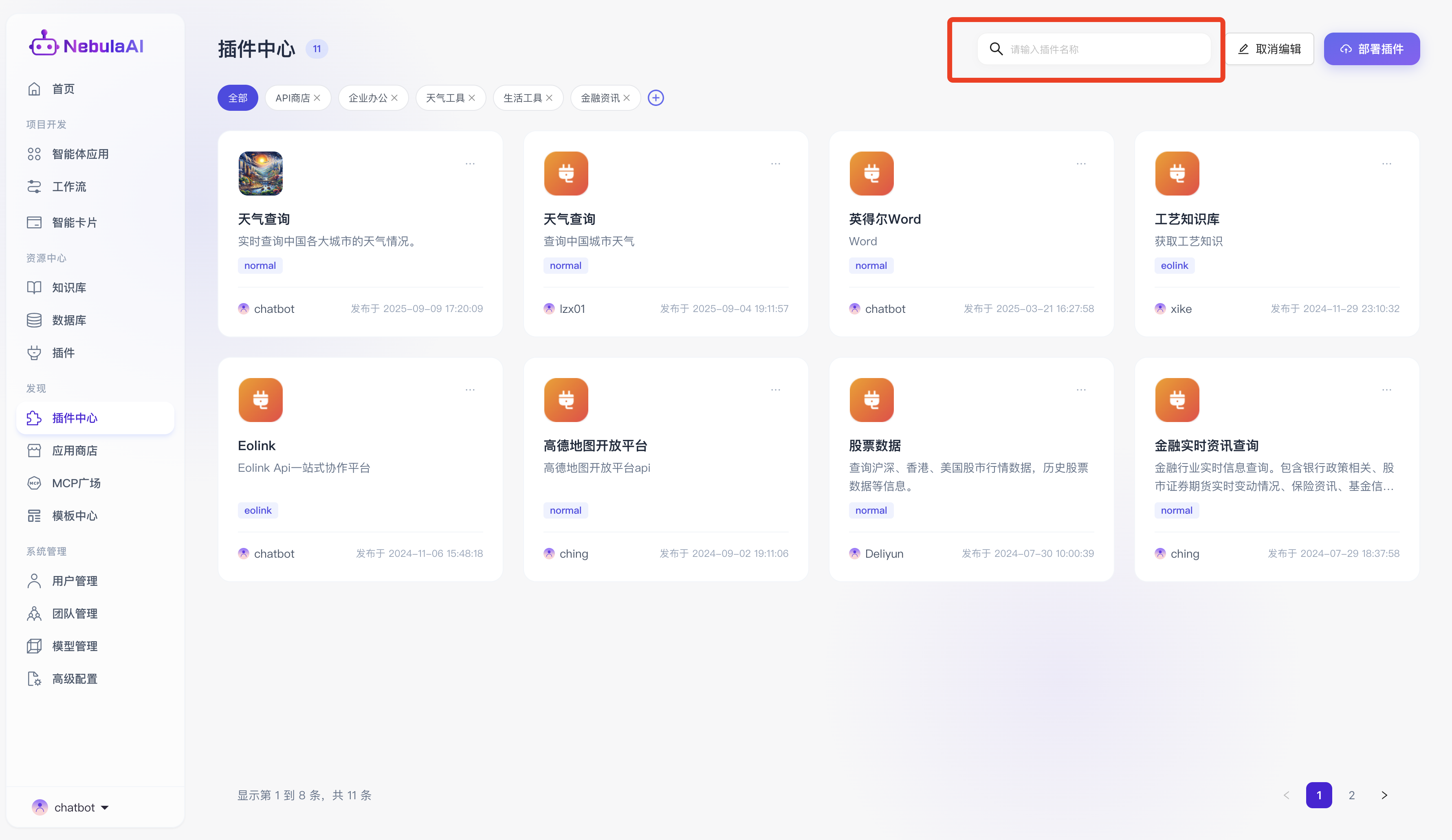Click the plus icon to add category
Viewport: 1452px width, 840px height.
point(656,98)
